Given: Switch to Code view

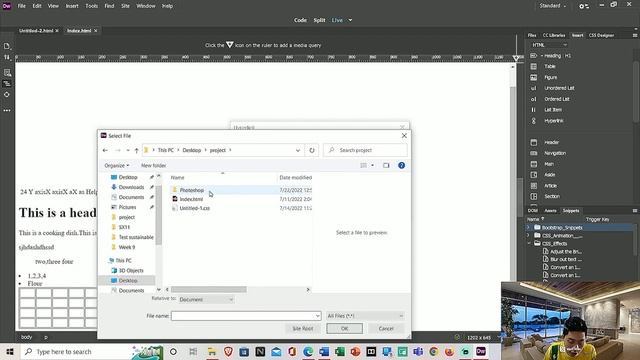Looking at the screenshot, I should 300,20.
